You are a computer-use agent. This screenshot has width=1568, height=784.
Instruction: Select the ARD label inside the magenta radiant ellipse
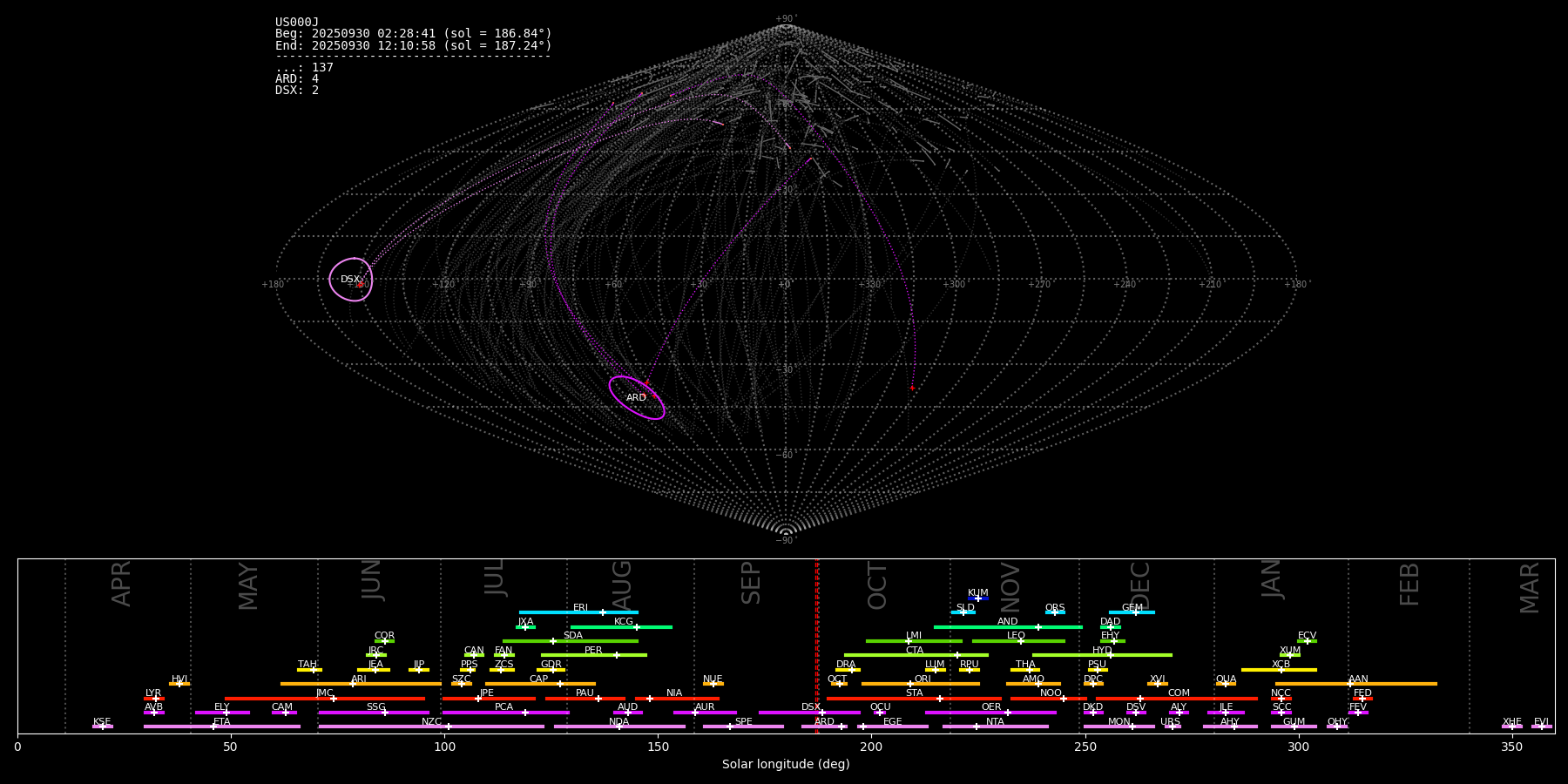[x=636, y=398]
